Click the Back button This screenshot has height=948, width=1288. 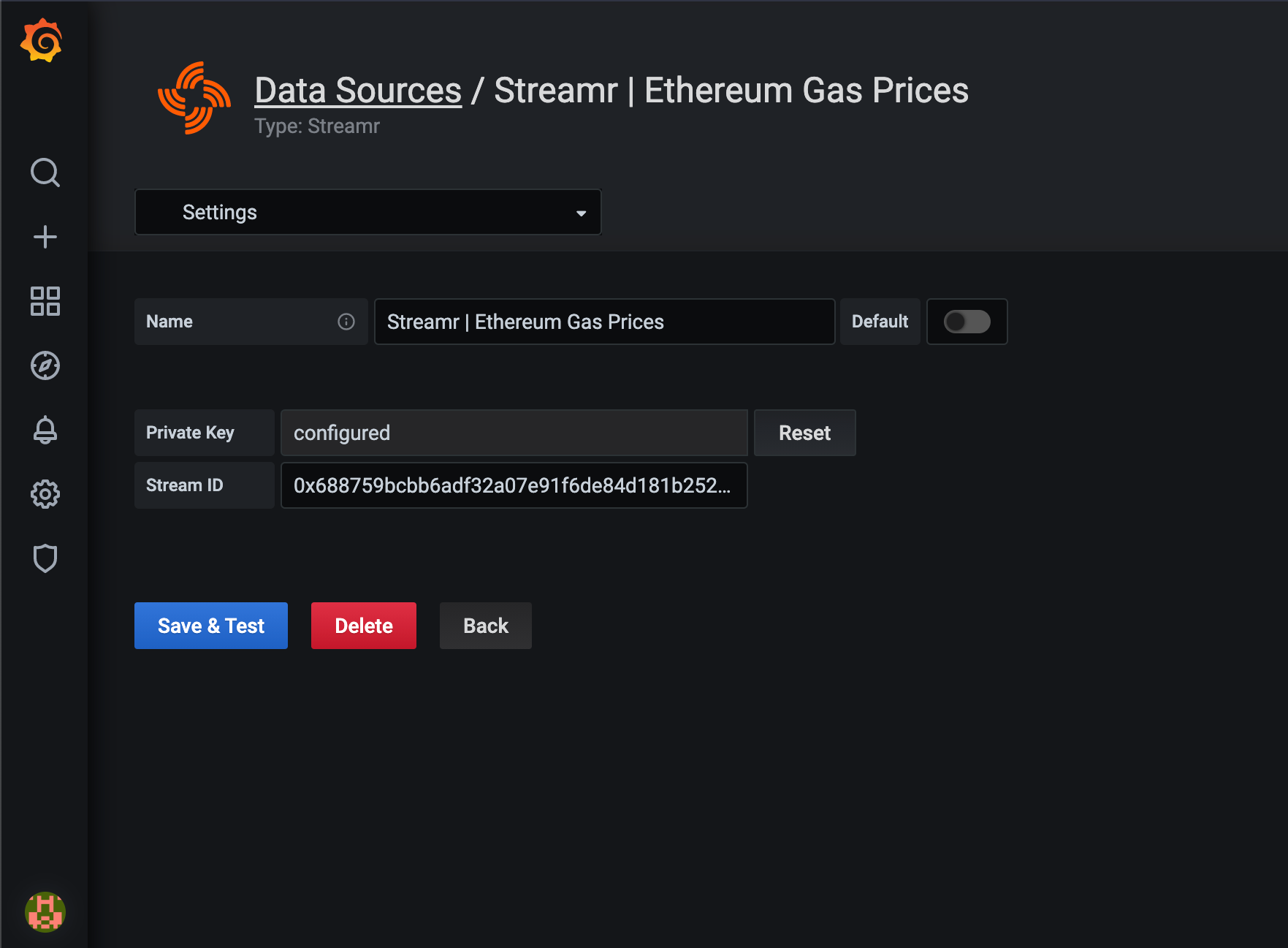485,626
